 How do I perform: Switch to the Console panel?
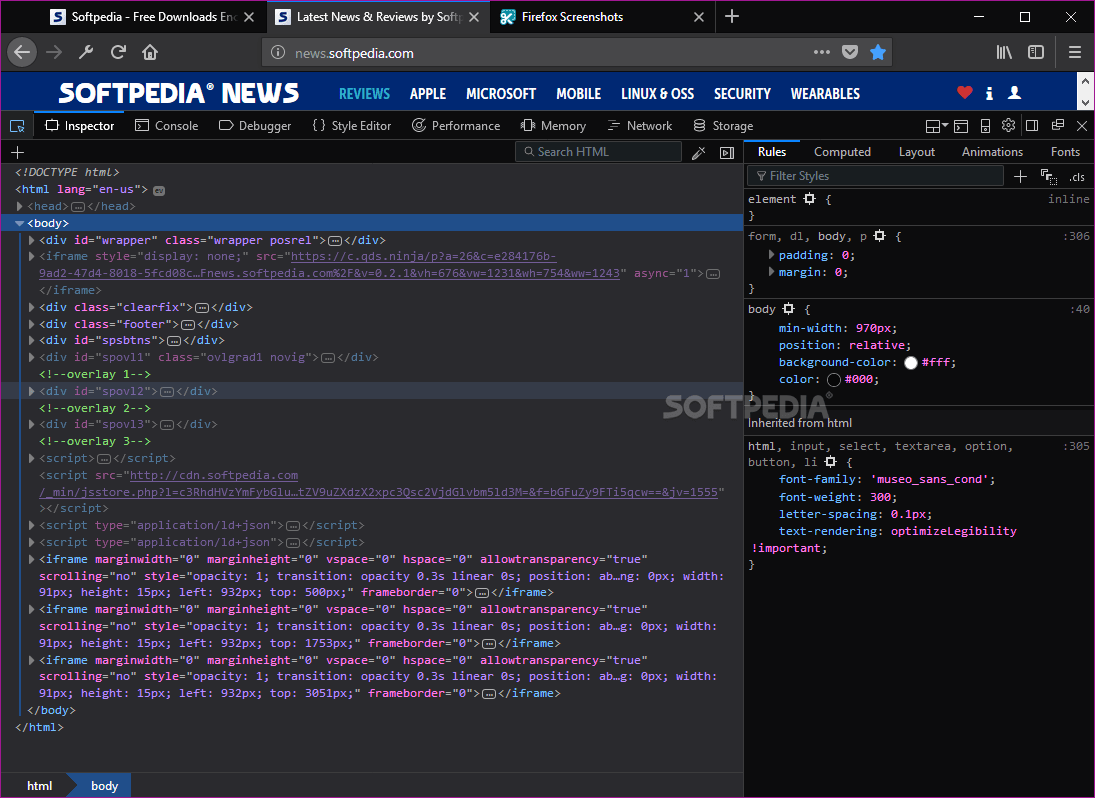(x=166, y=126)
